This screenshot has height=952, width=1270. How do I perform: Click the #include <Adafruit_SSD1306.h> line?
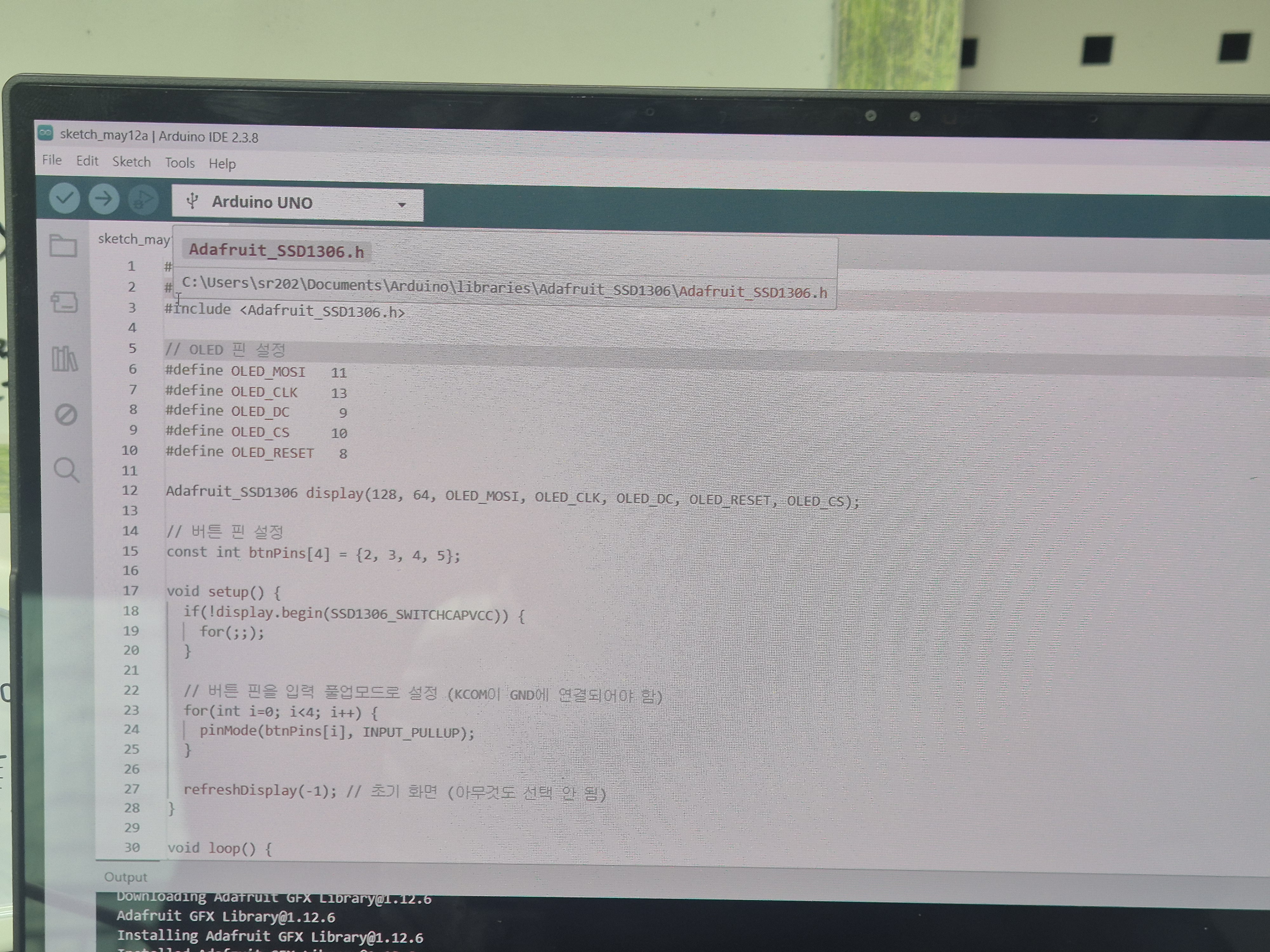pyautogui.click(x=285, y=310)
